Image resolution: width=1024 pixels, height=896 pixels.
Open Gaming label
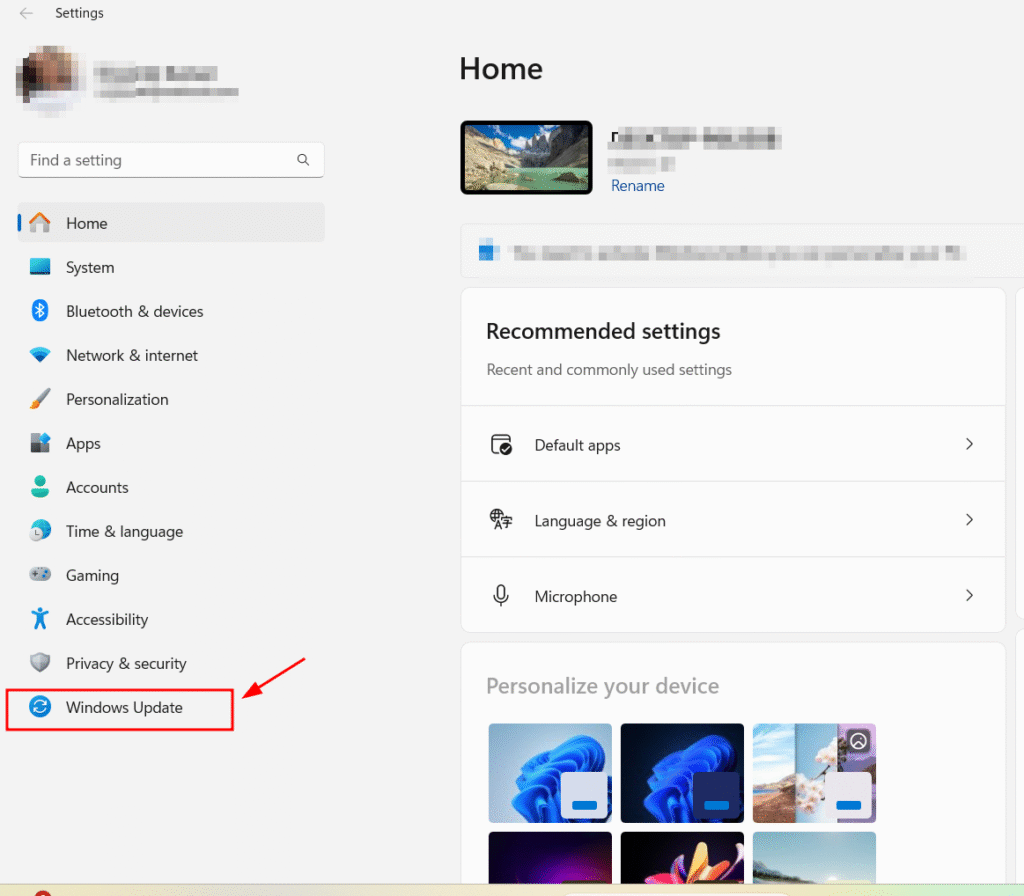[93, 575]
